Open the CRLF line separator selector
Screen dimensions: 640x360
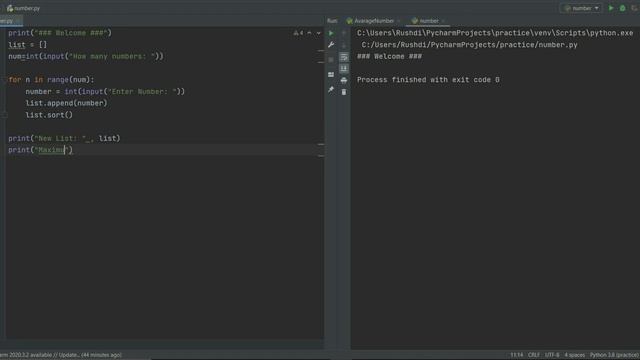[x=533, y=355]
